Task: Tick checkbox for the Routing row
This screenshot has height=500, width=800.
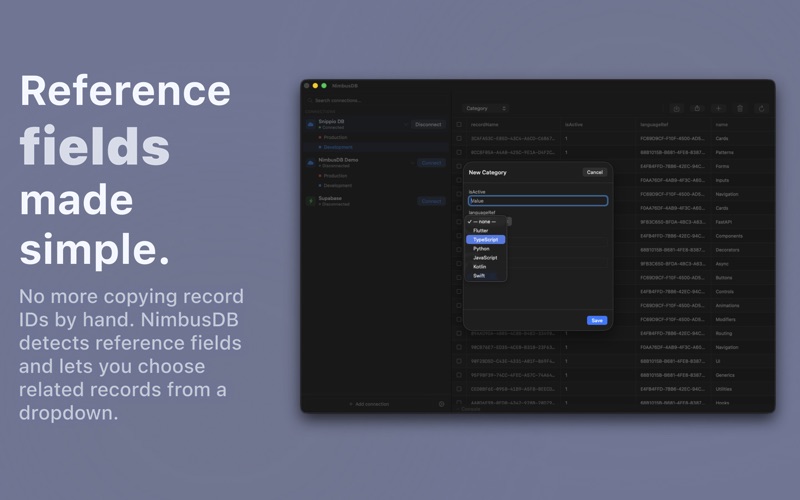Action: click(x=459, y=333)
